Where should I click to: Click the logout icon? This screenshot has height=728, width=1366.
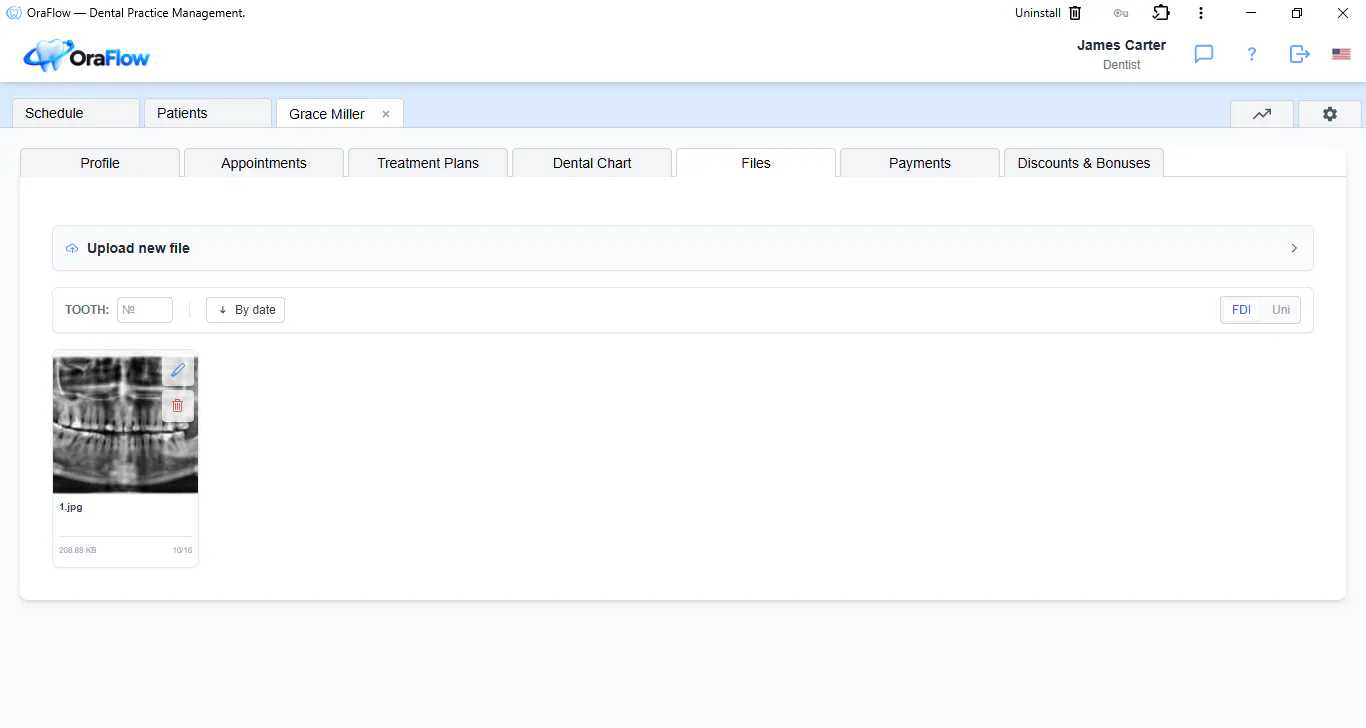pos(1299,54)
